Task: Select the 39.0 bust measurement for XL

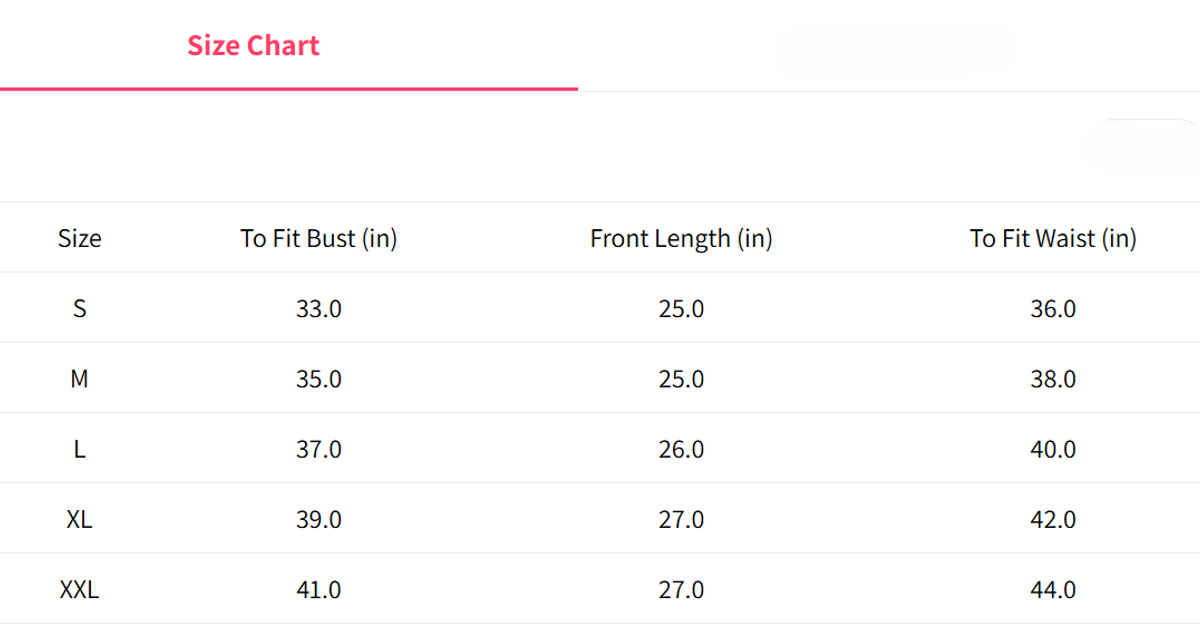Action: click(318, 520)
